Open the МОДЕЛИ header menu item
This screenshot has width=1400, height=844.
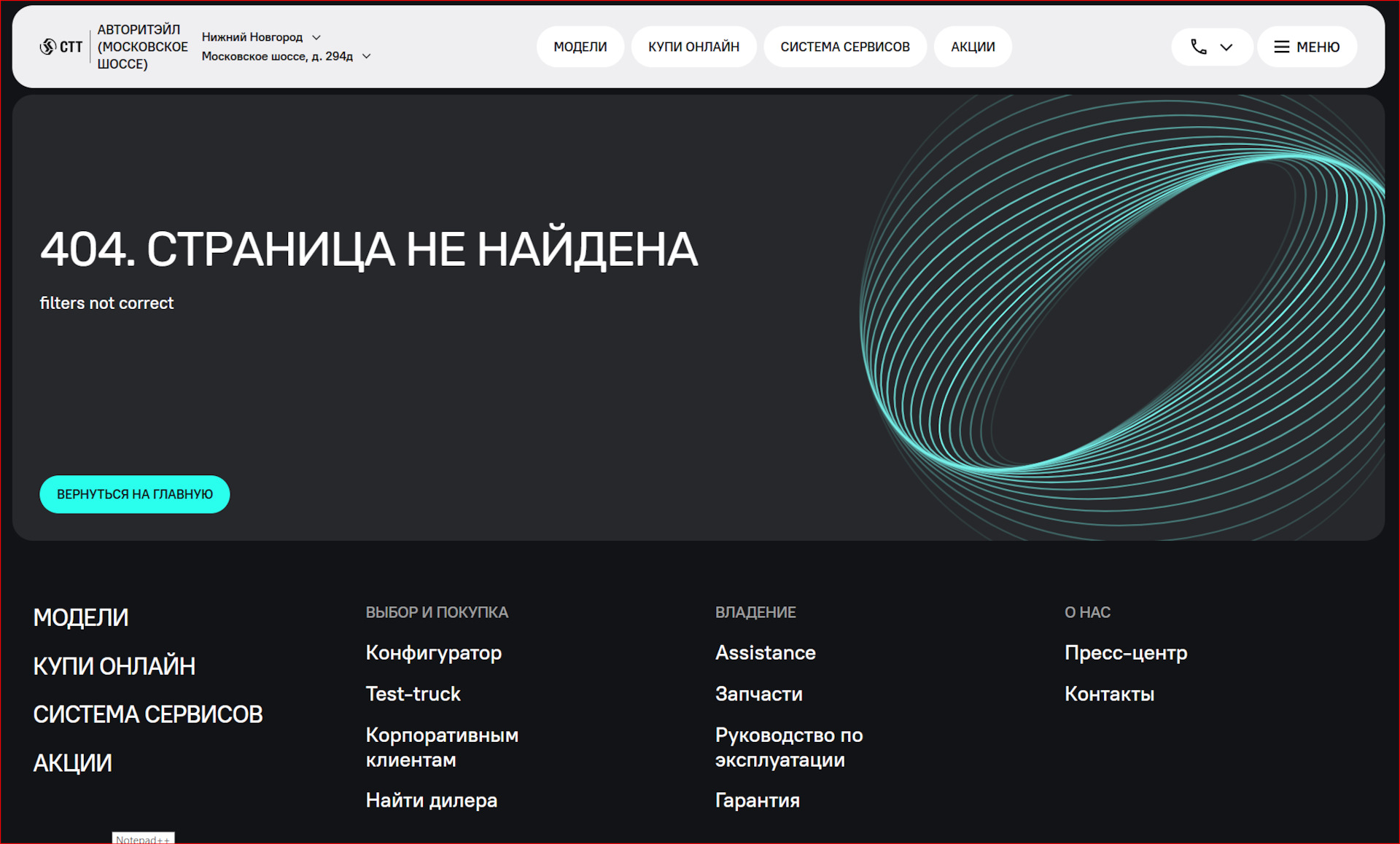point(580,47)
